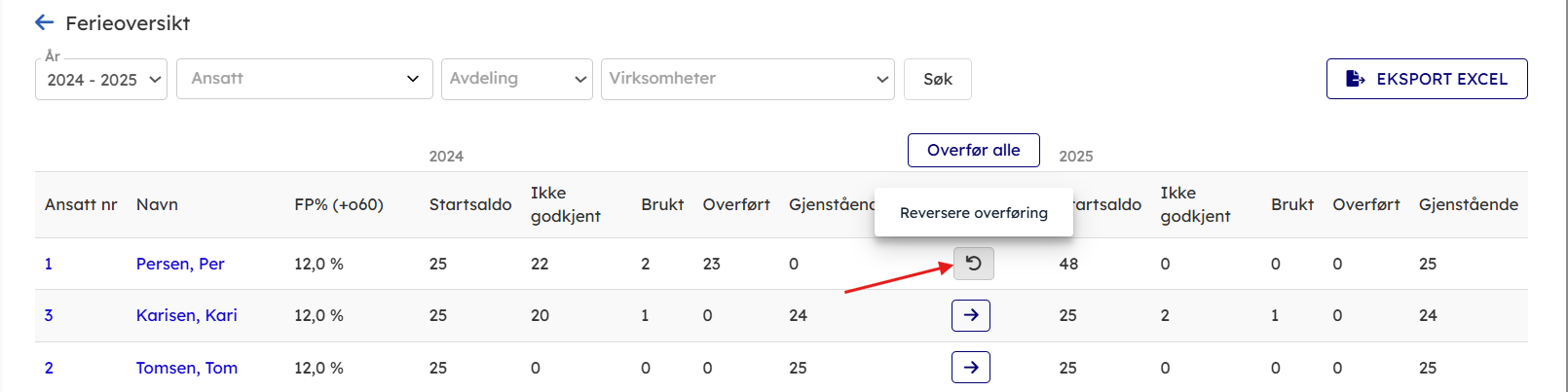Image resolution: width=1568 pixels, height=392 pixels.
Task: Click employee number 3 link
Action: click(x=49, y=315)
